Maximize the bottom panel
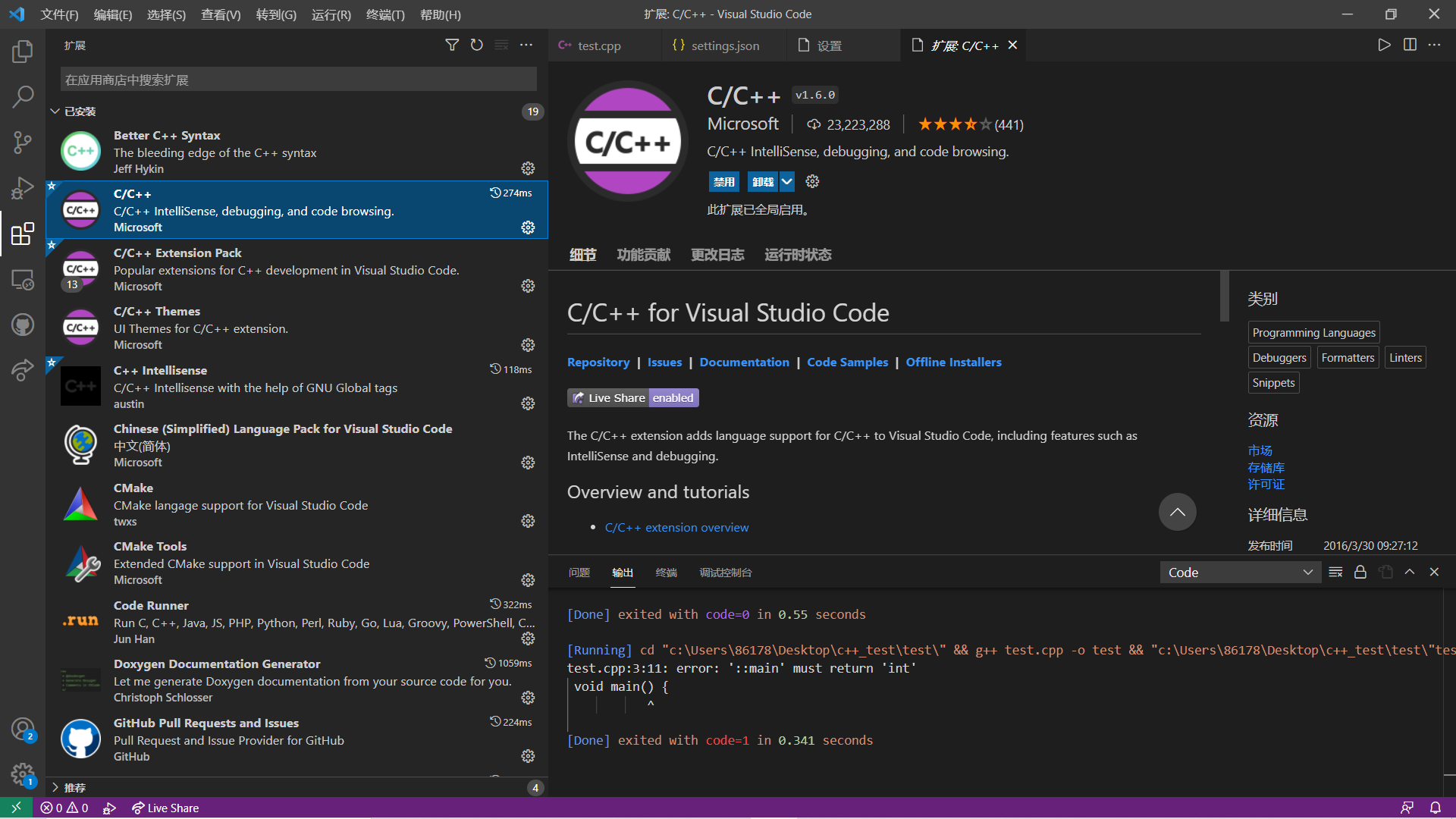The width and height of the screenshot is (1456, 819). coord(1410,573)
